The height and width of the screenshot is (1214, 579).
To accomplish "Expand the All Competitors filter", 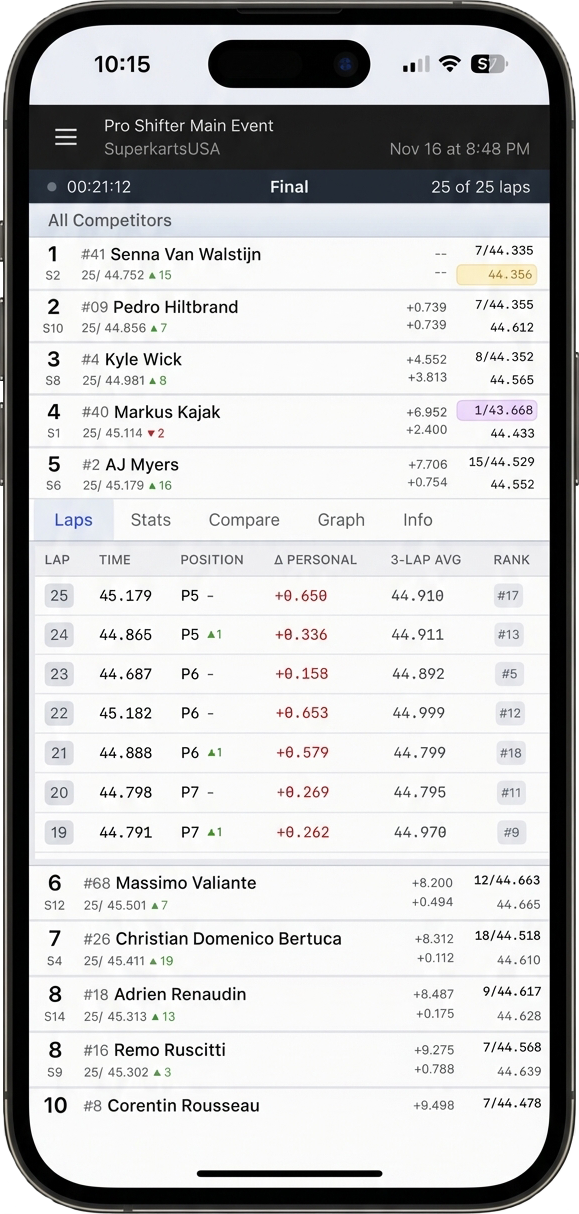I will click(110, 220).
